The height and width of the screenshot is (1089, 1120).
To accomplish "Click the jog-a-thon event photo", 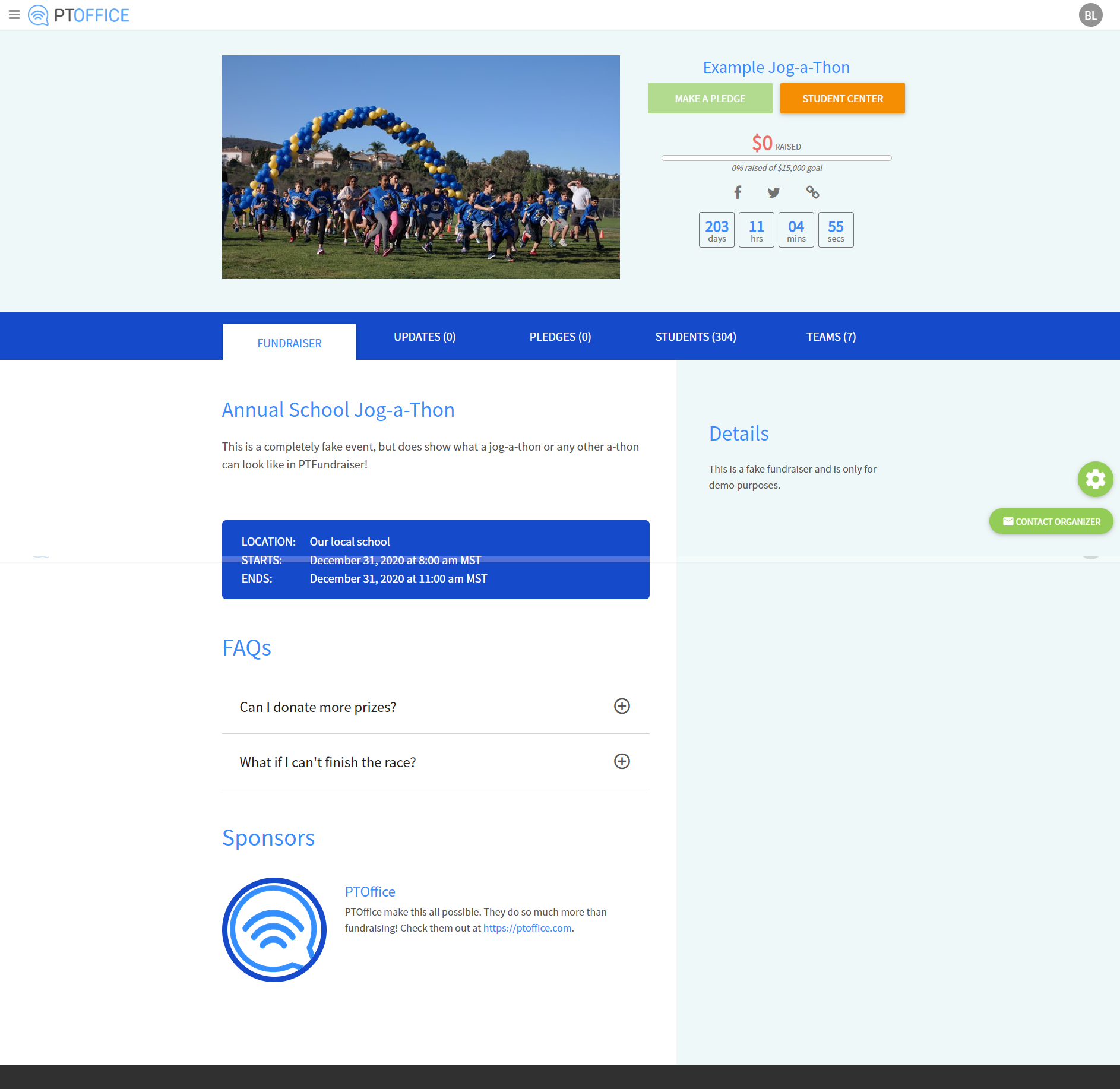I will [x=421, y=167].
